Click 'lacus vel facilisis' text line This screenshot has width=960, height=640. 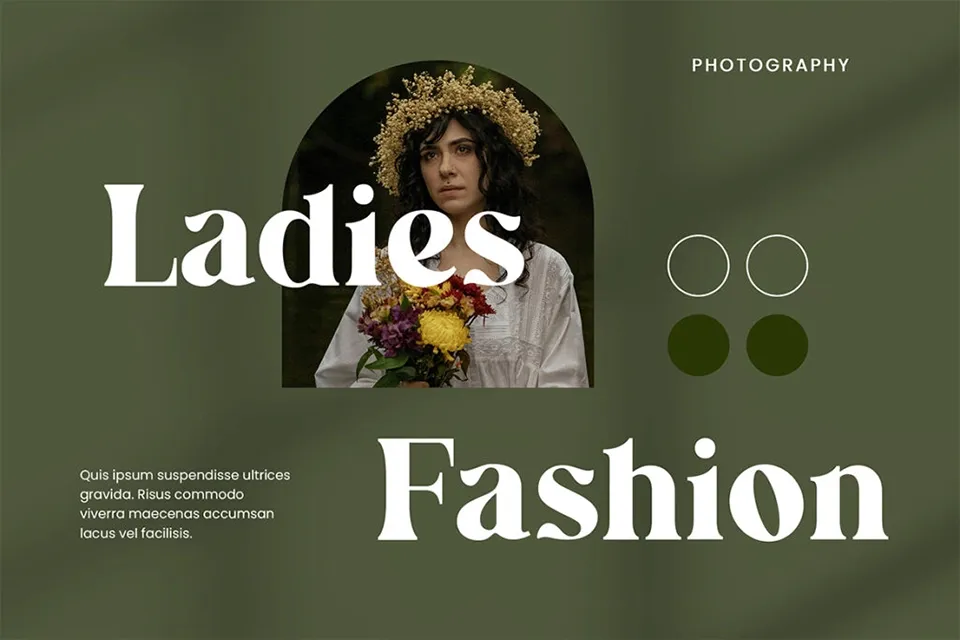click(x=136, y=533)
